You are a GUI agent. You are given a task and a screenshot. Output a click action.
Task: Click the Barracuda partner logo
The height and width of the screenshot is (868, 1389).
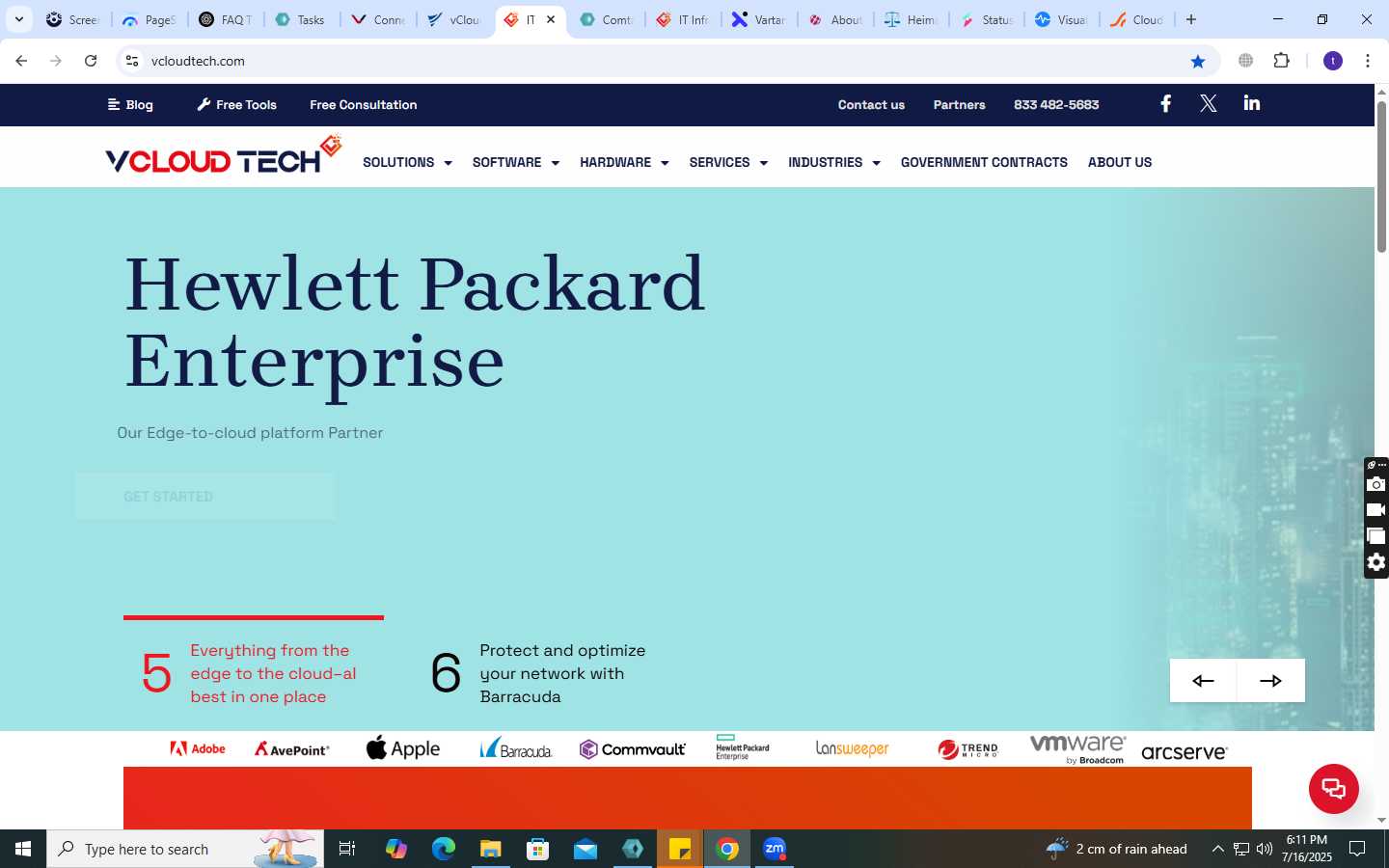[516, 748]
